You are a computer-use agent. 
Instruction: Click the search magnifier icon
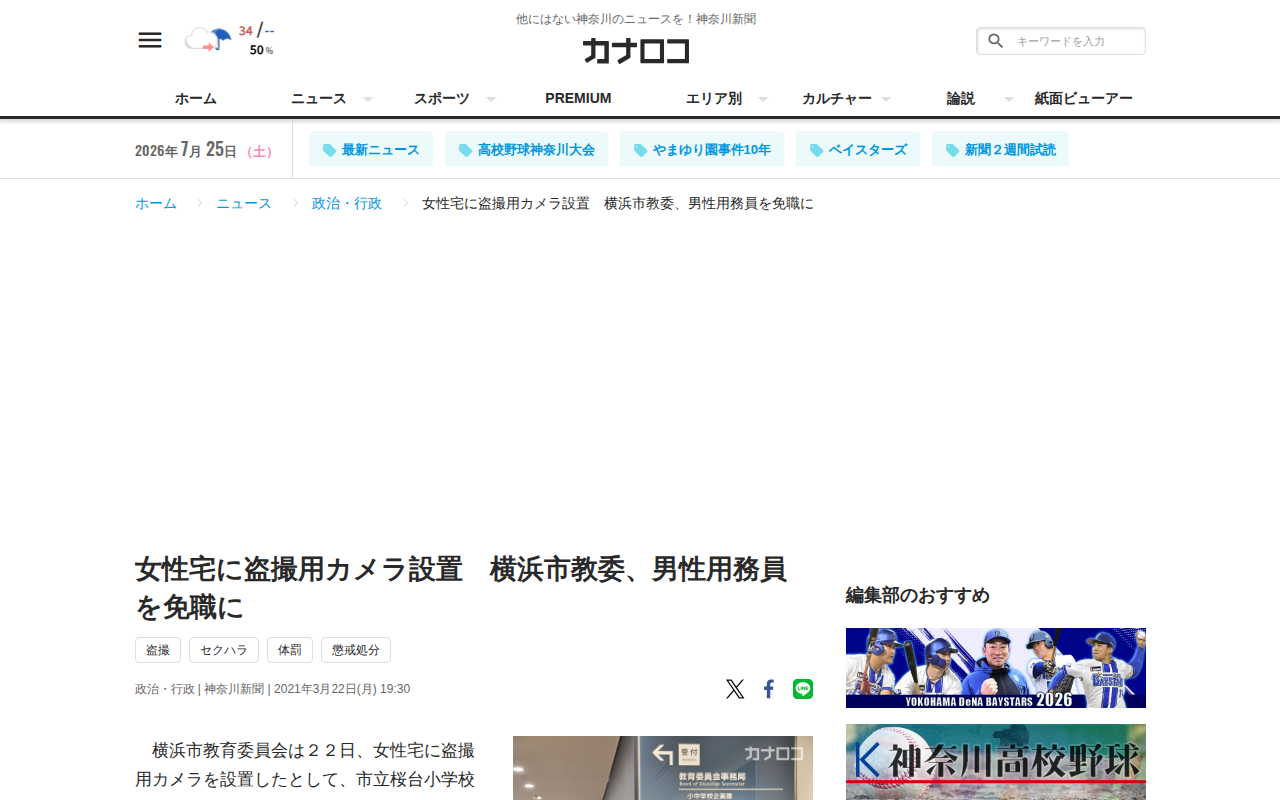pos(995,41)
